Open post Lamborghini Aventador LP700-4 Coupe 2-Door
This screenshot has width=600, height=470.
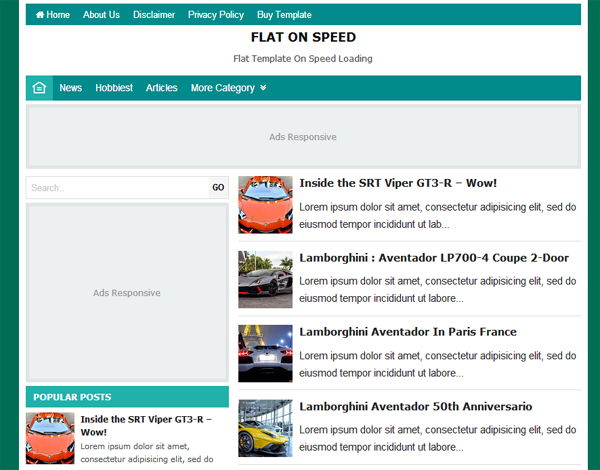pyautogui.click(x=434, y=258)
